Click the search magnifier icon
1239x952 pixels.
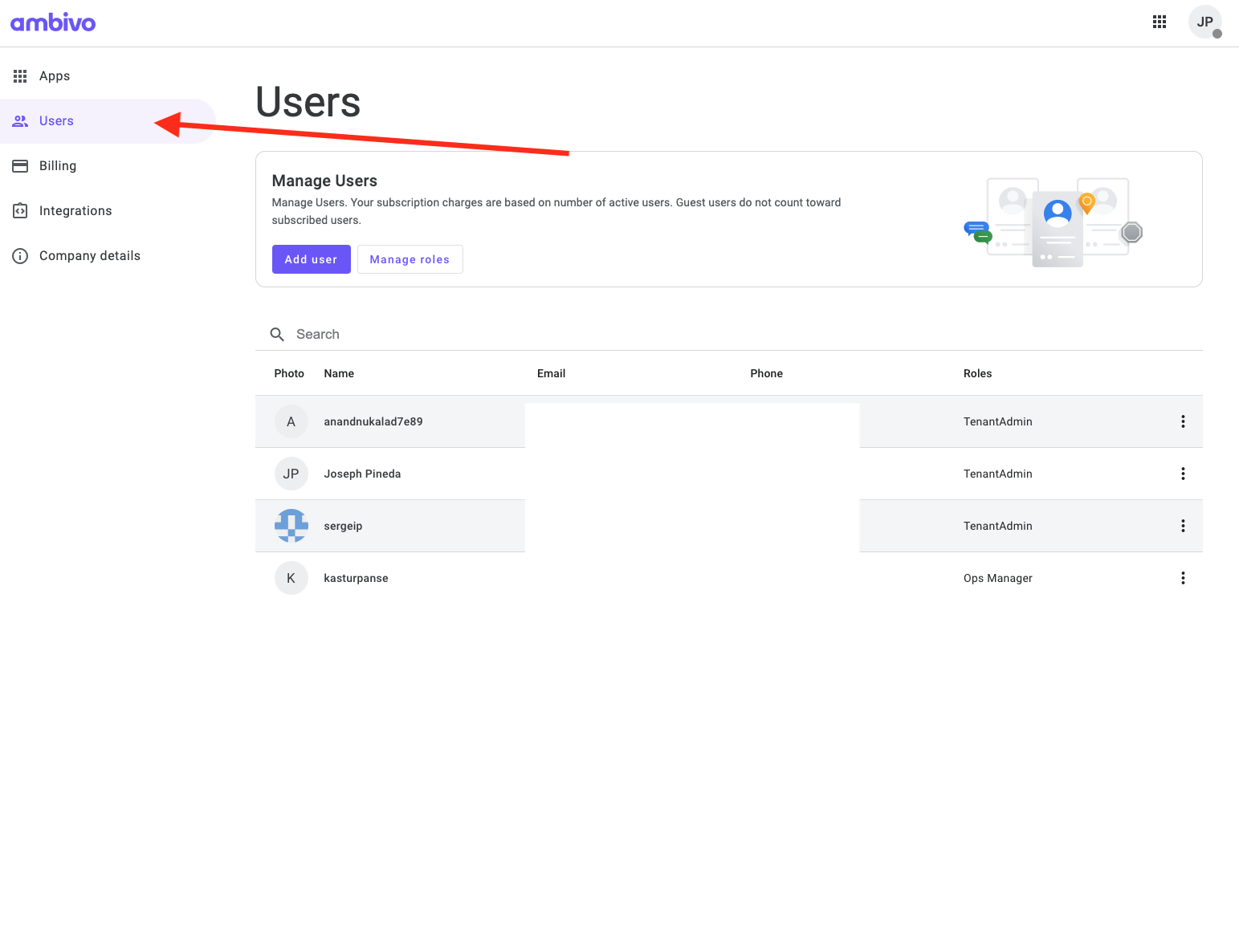click(277, 335)
